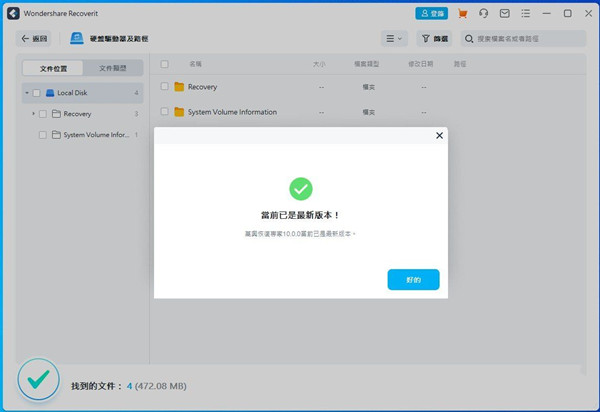The width and height of the screenshot is (600, 412).
Task: Click the Recovery tree folder icon
Action: [x=56, y=114]
